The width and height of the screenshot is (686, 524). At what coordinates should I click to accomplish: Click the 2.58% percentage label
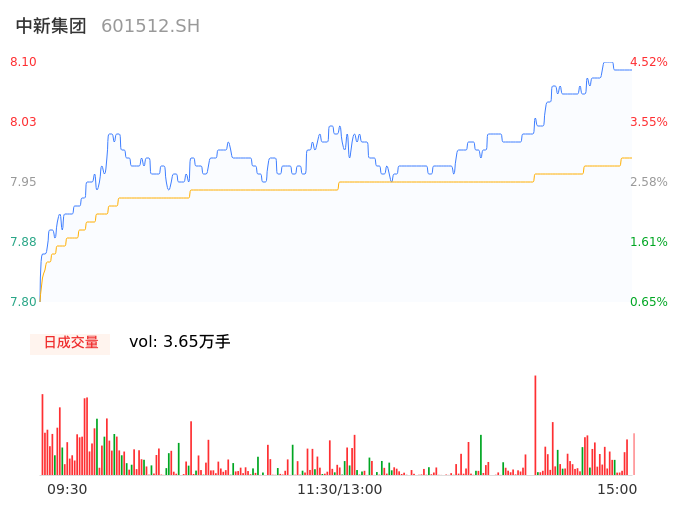648,182
